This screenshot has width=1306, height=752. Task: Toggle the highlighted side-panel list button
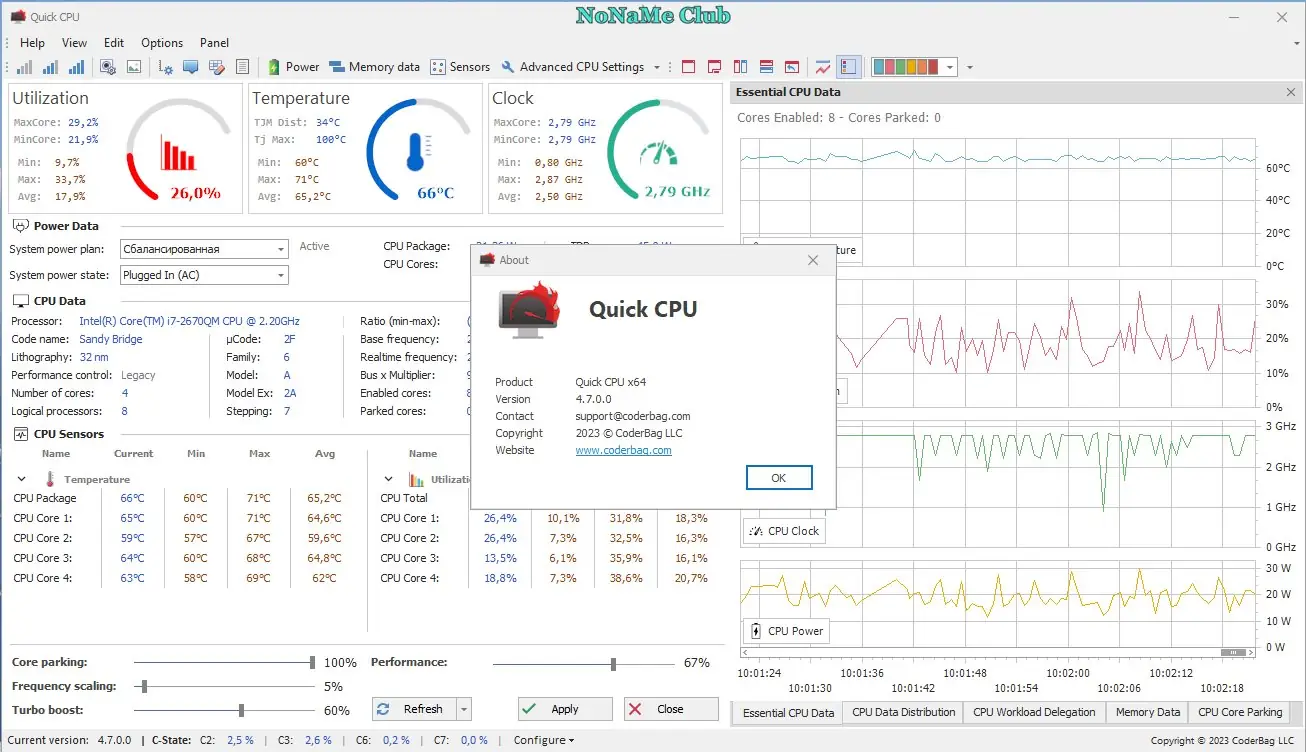tap(848, 67)
